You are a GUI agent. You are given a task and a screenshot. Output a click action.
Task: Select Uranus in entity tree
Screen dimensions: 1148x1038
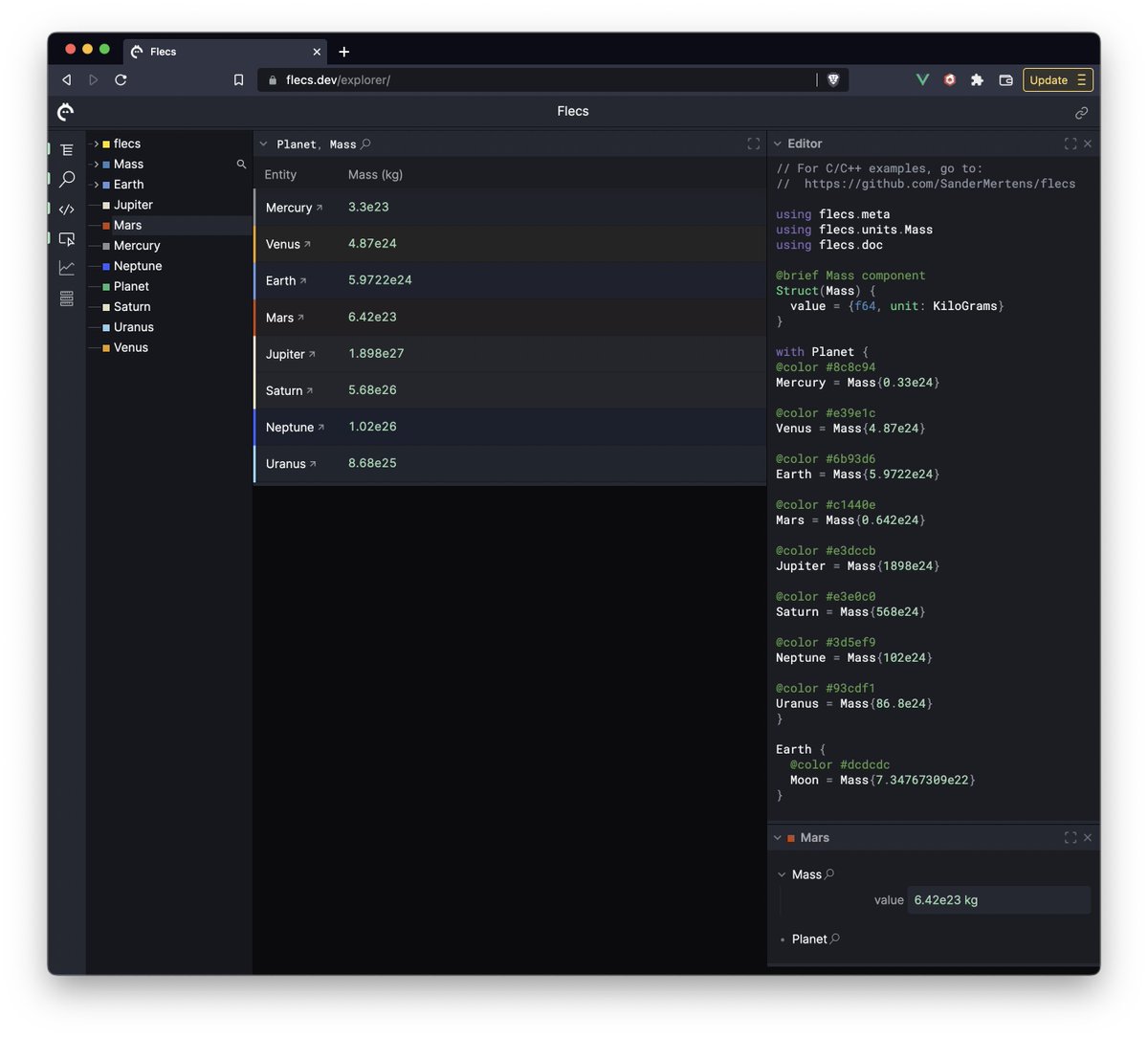coord(134,327)
